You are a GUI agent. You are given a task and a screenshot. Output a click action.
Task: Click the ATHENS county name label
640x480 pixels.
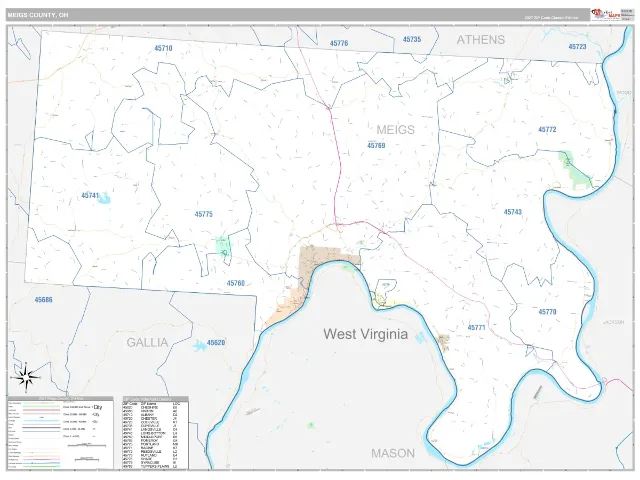[480, 40]
